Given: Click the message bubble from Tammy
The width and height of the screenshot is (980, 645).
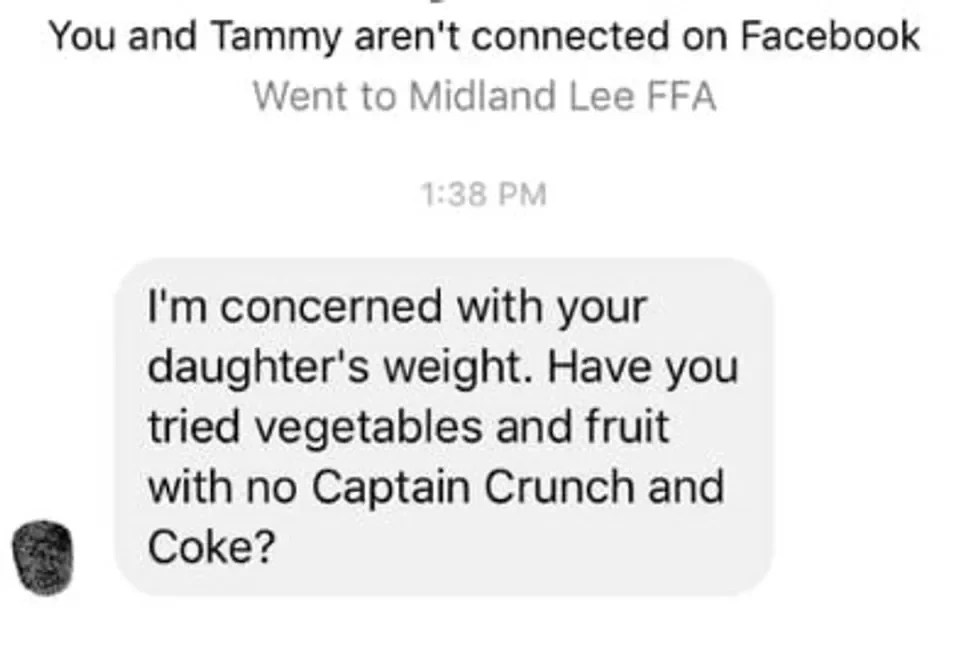Looking at the screenshot, I should click(x=444, y=427).
